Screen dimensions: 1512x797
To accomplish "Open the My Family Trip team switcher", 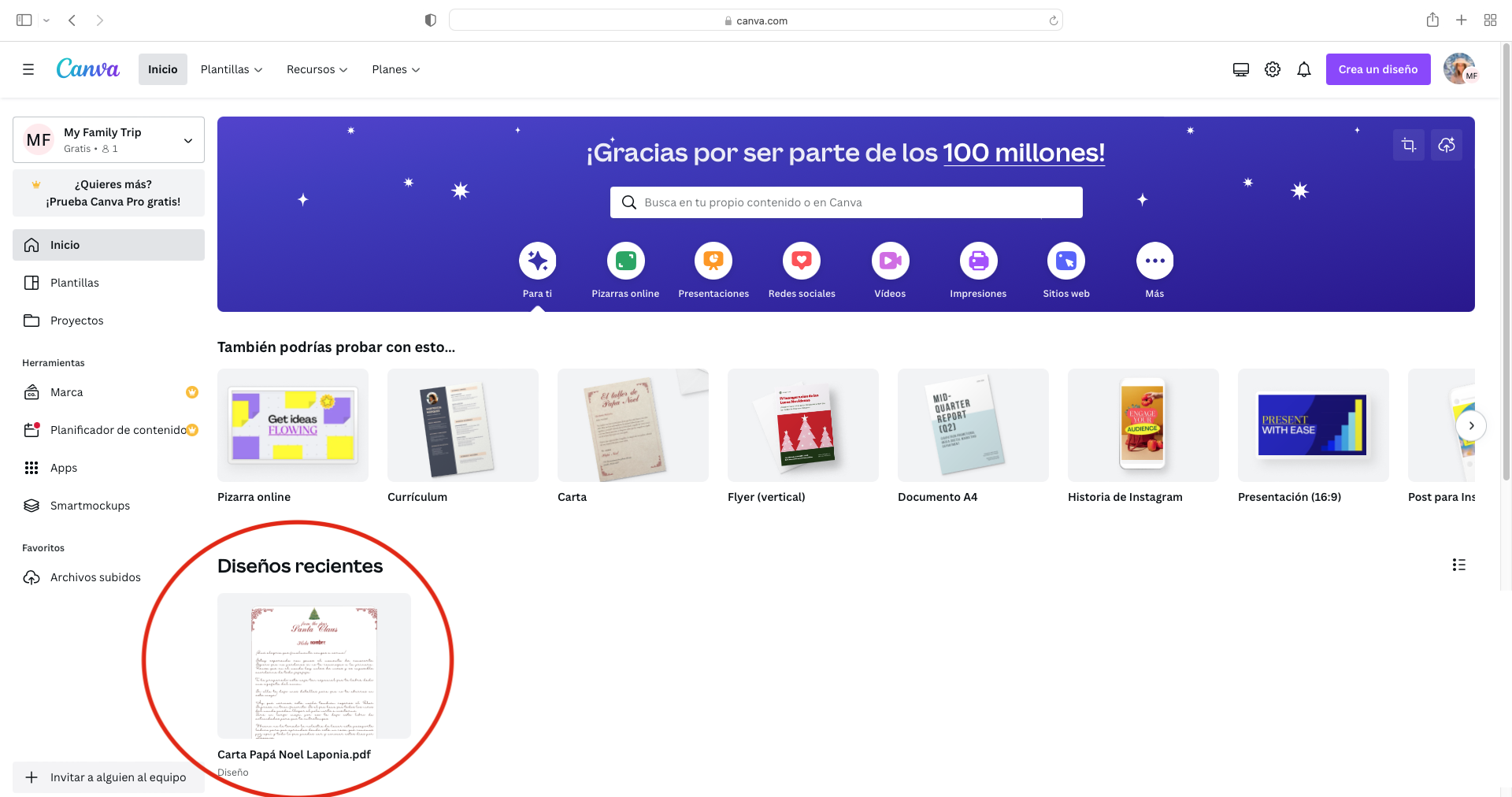I will 109,140.
